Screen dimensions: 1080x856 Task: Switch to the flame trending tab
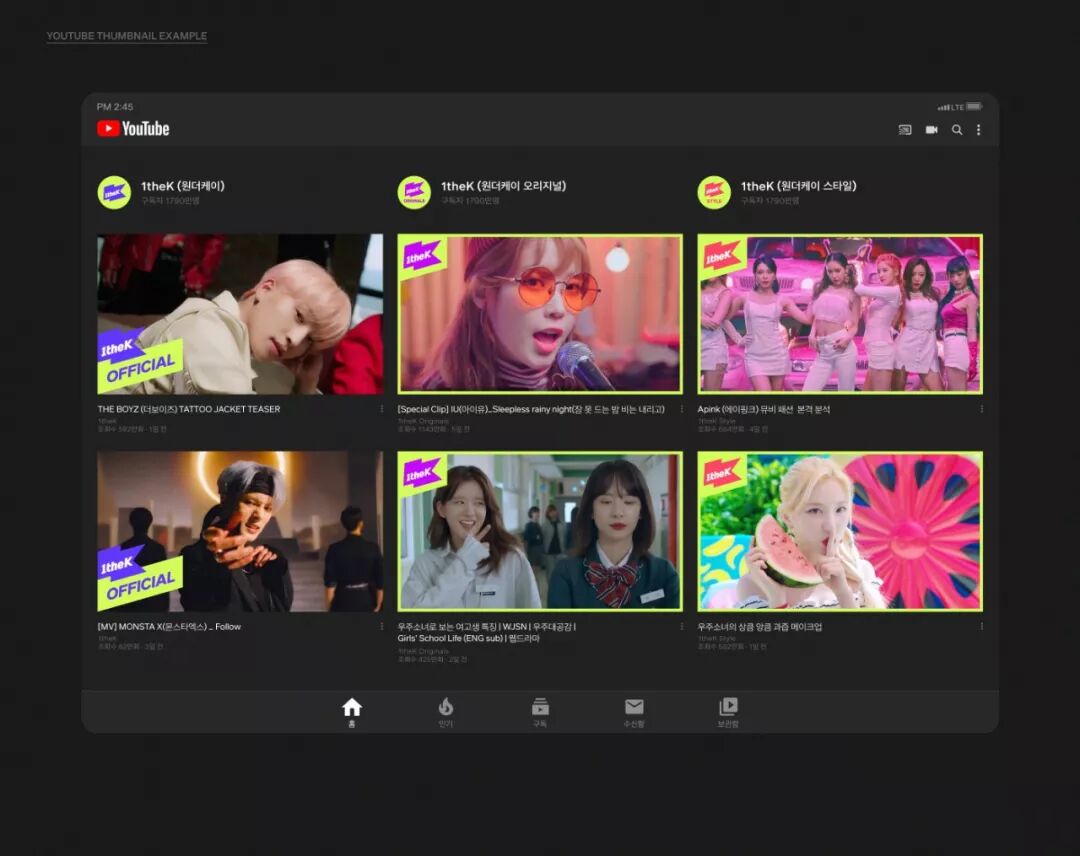[446, 712]
